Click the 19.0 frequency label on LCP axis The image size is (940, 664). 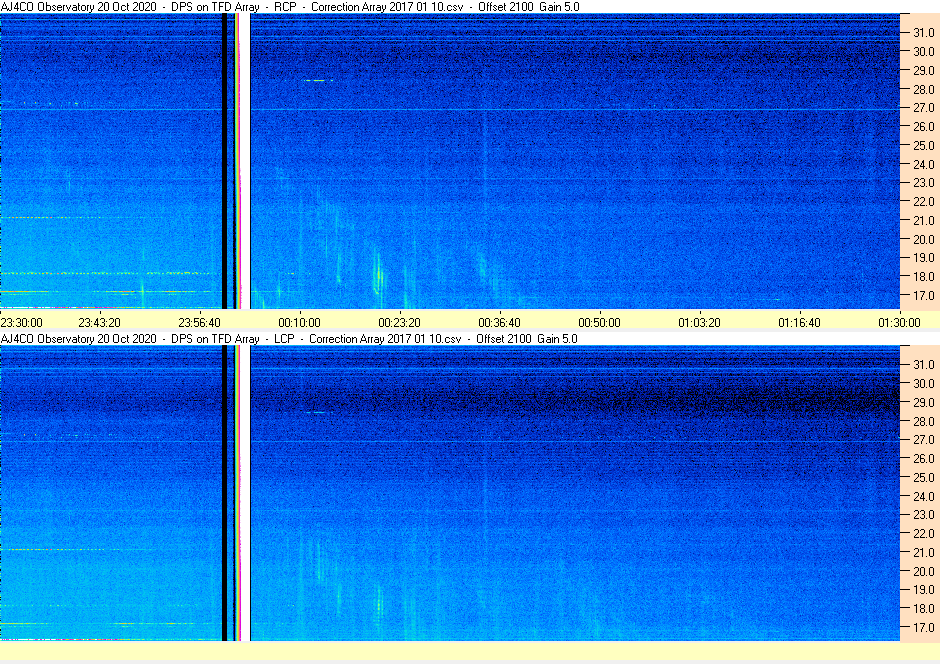click(x=924, y=590)
